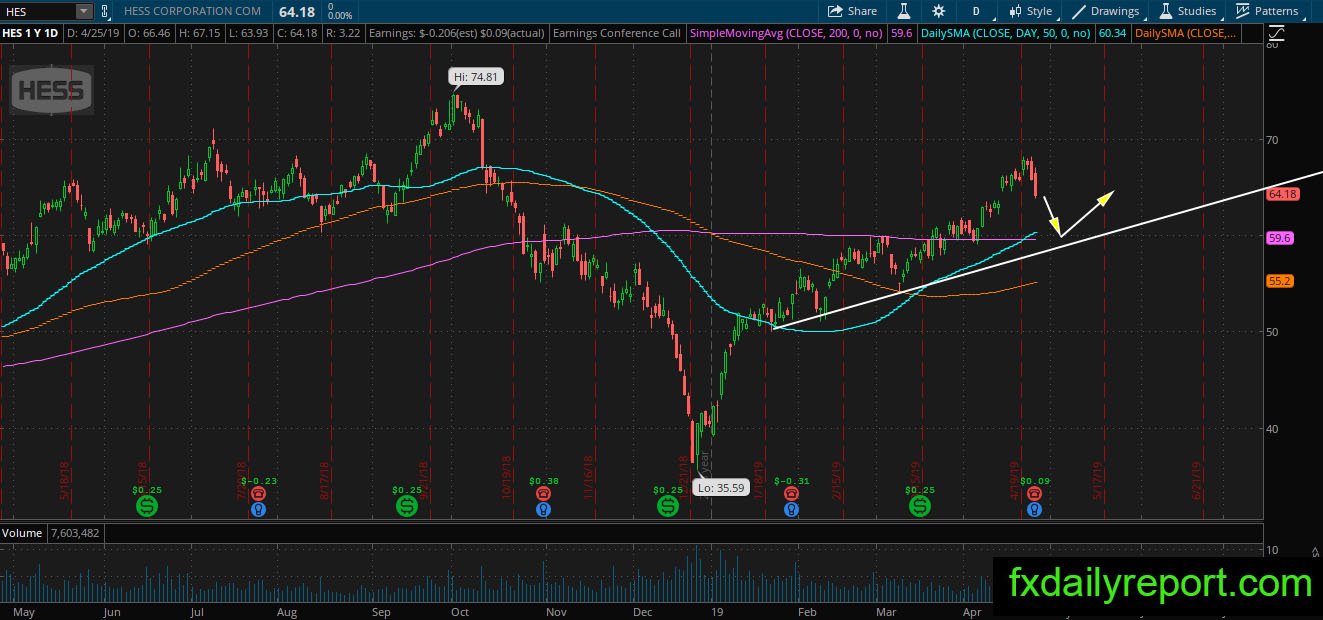
Task: Open the Patterns dropdown
Action: pos(1267,11)
